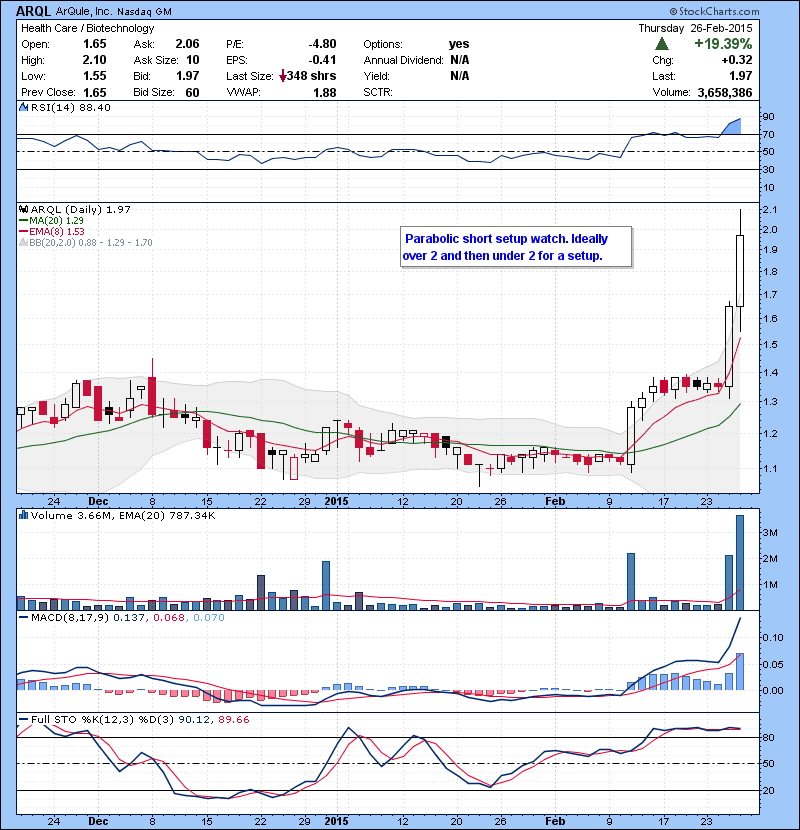Viewport: 800px width, 830px height.
Task: Click the green up arrow beside +19.39%
Action: coord(662,45)
